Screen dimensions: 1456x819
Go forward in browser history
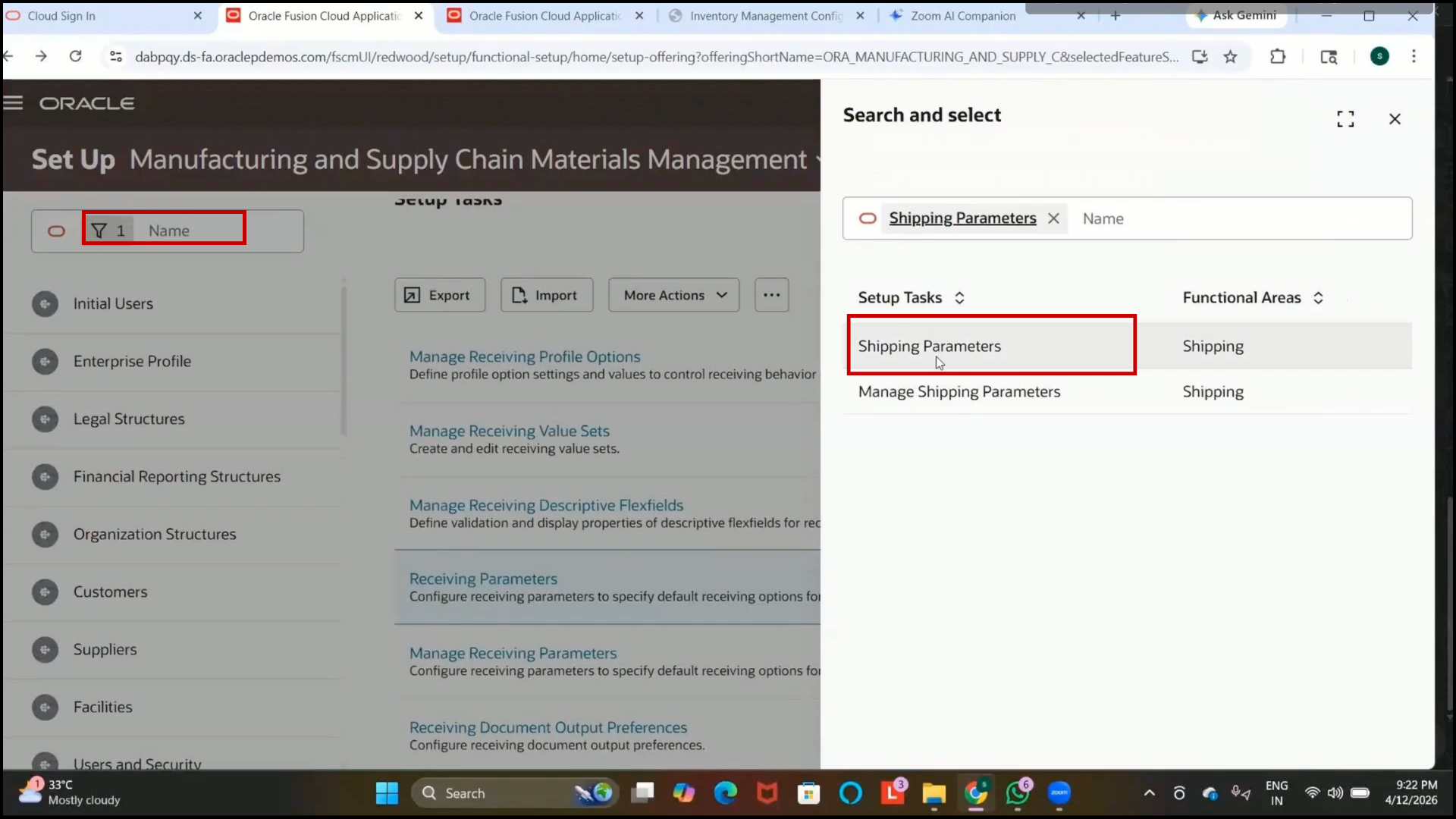click(x=41, y=56)
